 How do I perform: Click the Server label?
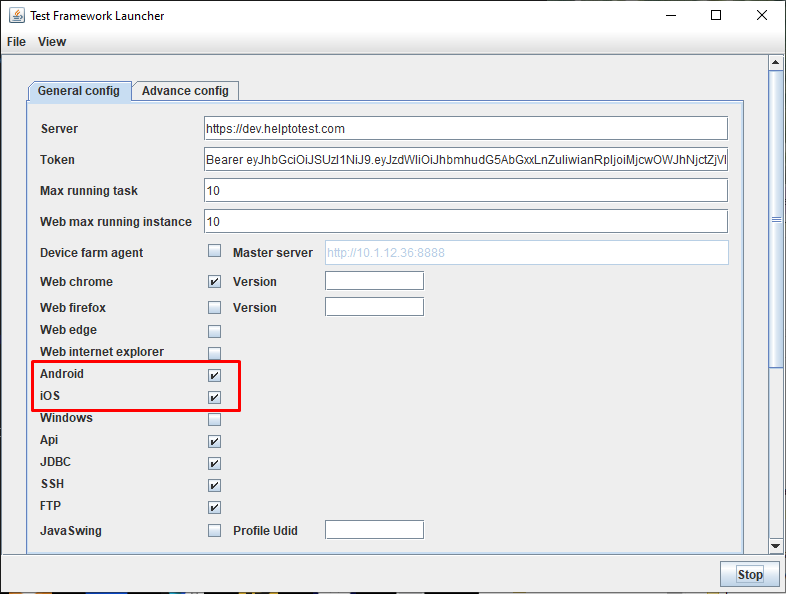pos(59,128)
